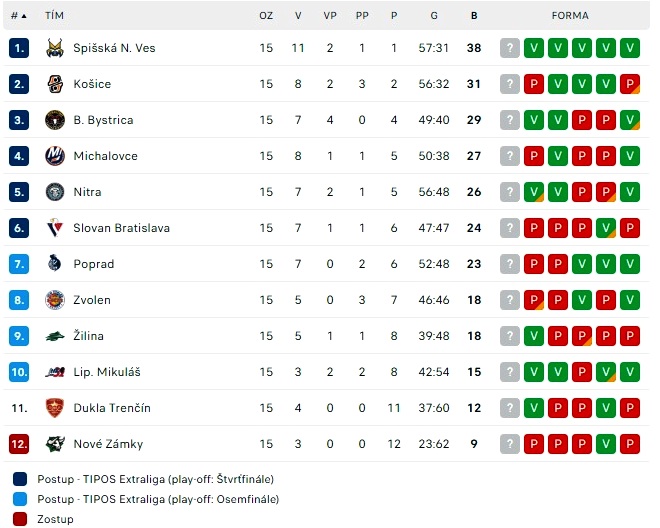Image resolution: width=660 pixels, height=528 pixels.
Task: Open Košice's latest red P result badge
Action: point(534,84)
